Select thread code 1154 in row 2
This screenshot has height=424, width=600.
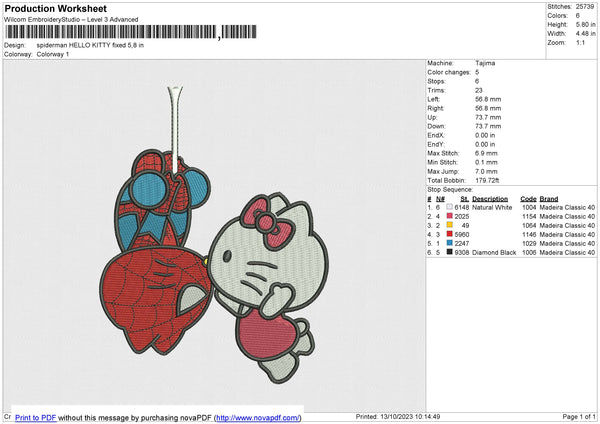coord(529,217)
